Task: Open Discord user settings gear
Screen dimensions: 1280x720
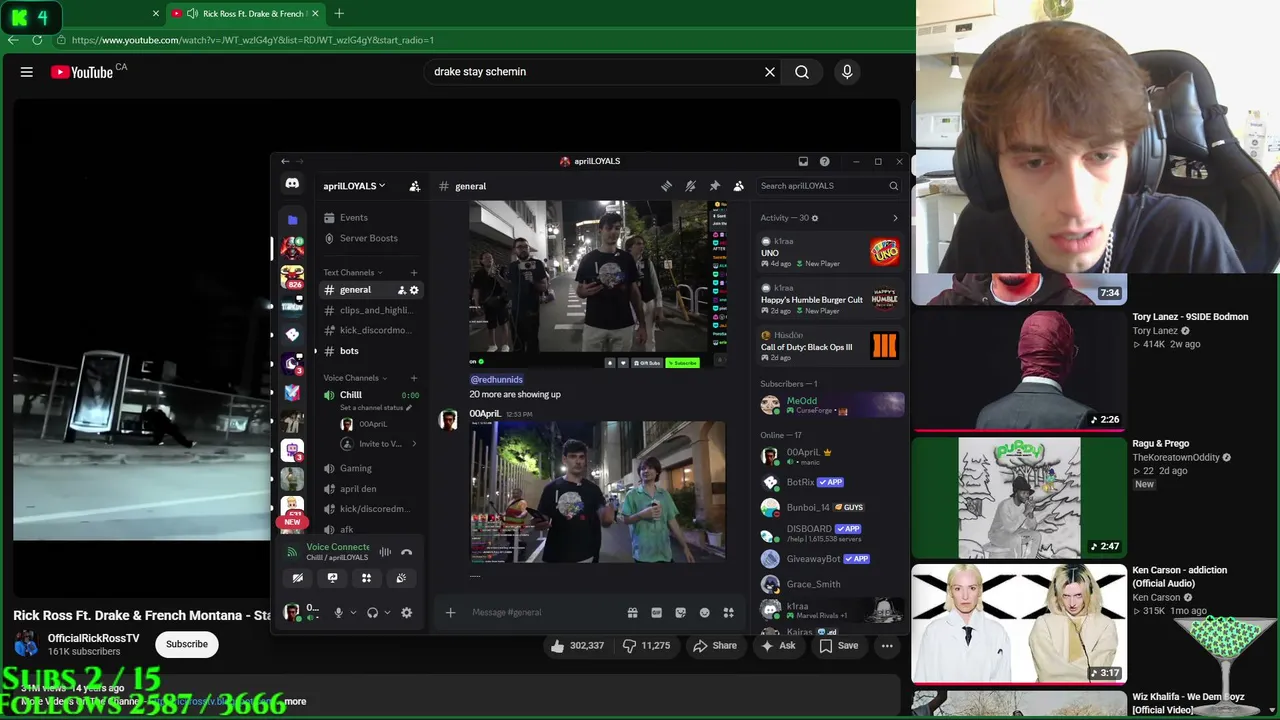Action: pyautogui.click(x=406, y=613)
